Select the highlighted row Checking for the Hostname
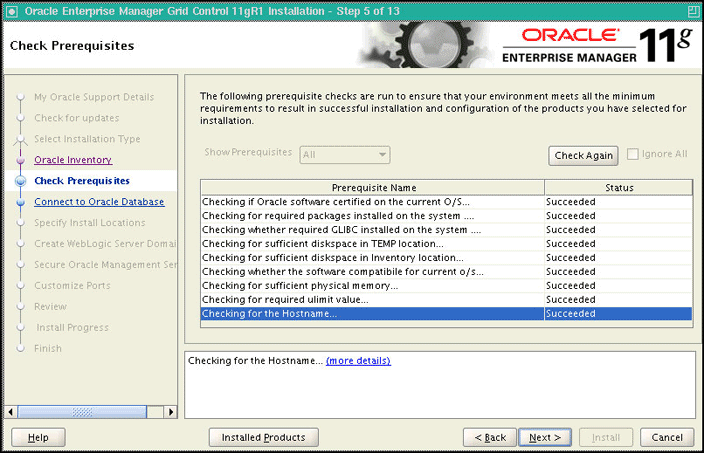Screen dimensions: 704x453 pyautogui.click(x=446, y=313)
